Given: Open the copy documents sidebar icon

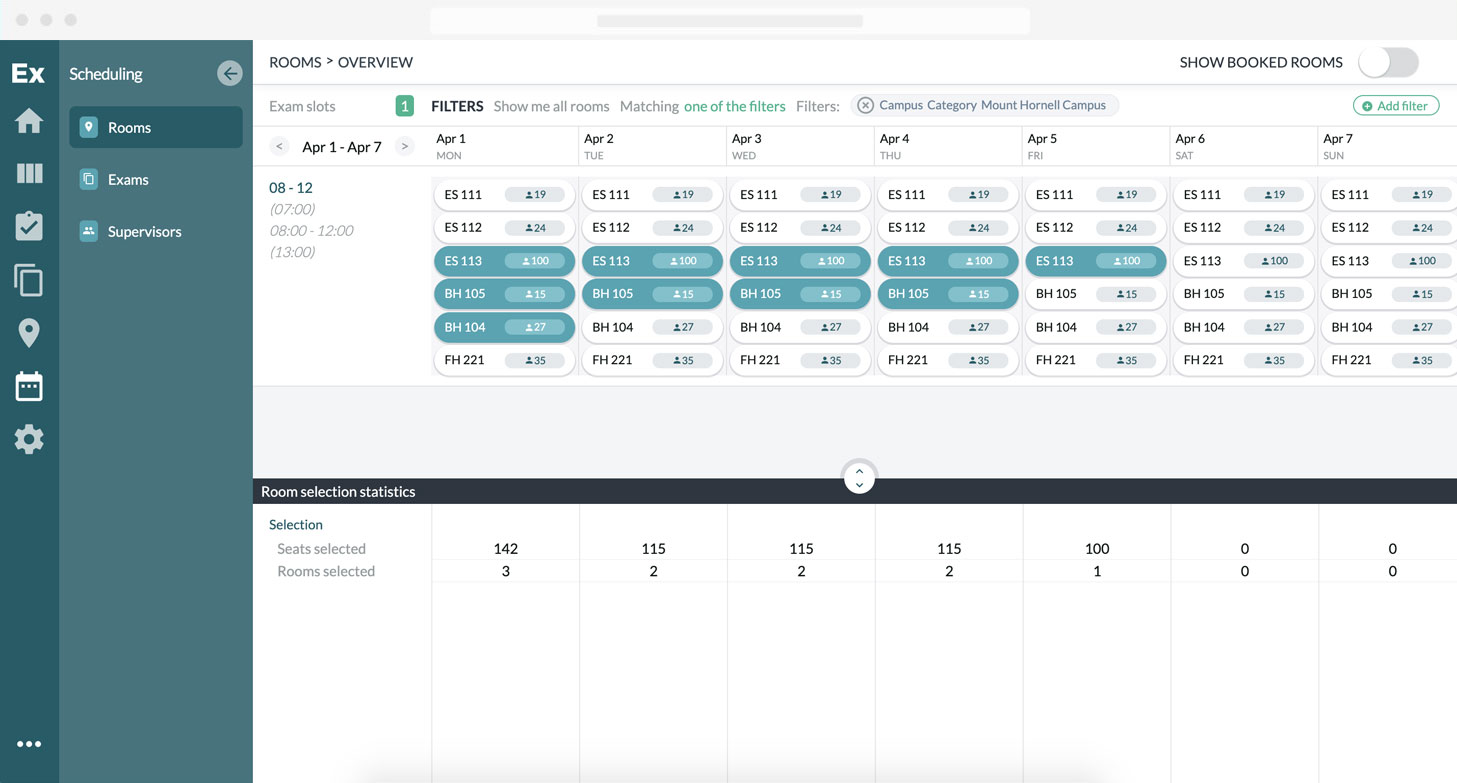Looking at the screenshot, I should 29,280.
